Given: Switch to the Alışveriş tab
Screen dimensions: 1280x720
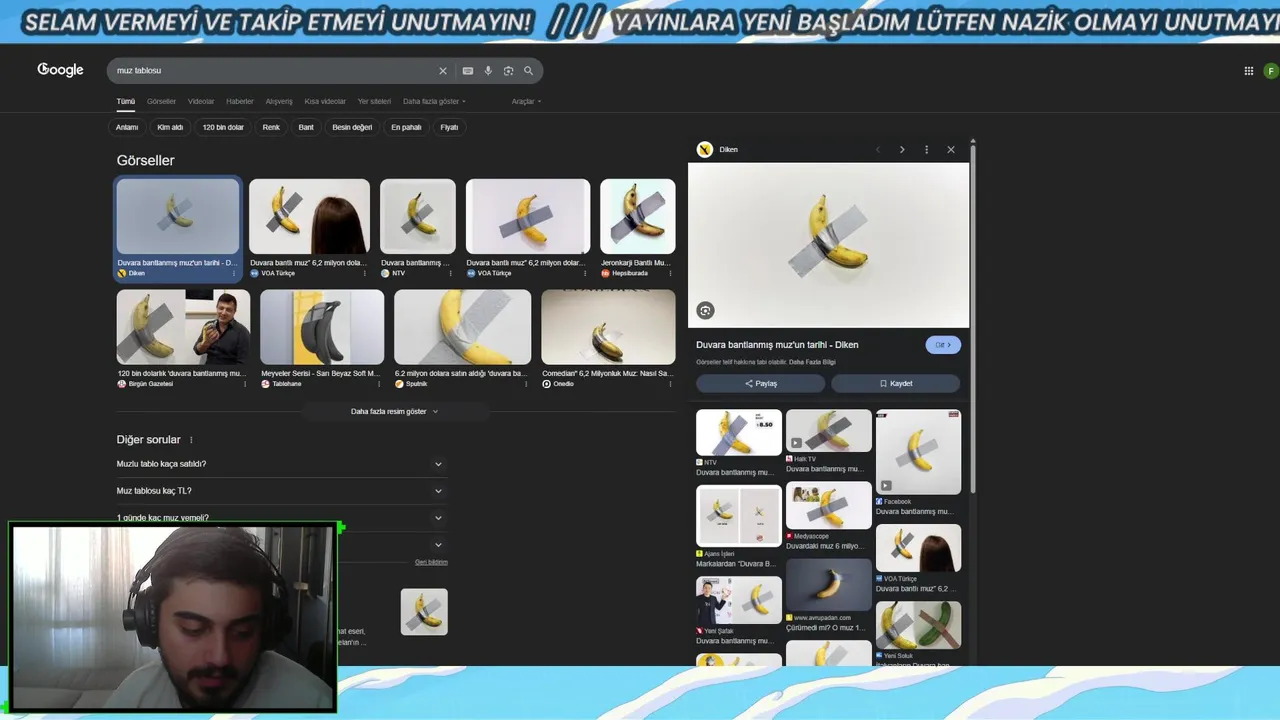Looking at the screenshot, I should tap(279, 101).
